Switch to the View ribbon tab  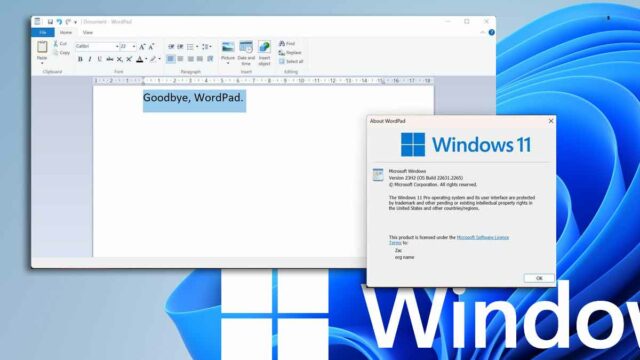click(x=88, y=32)
